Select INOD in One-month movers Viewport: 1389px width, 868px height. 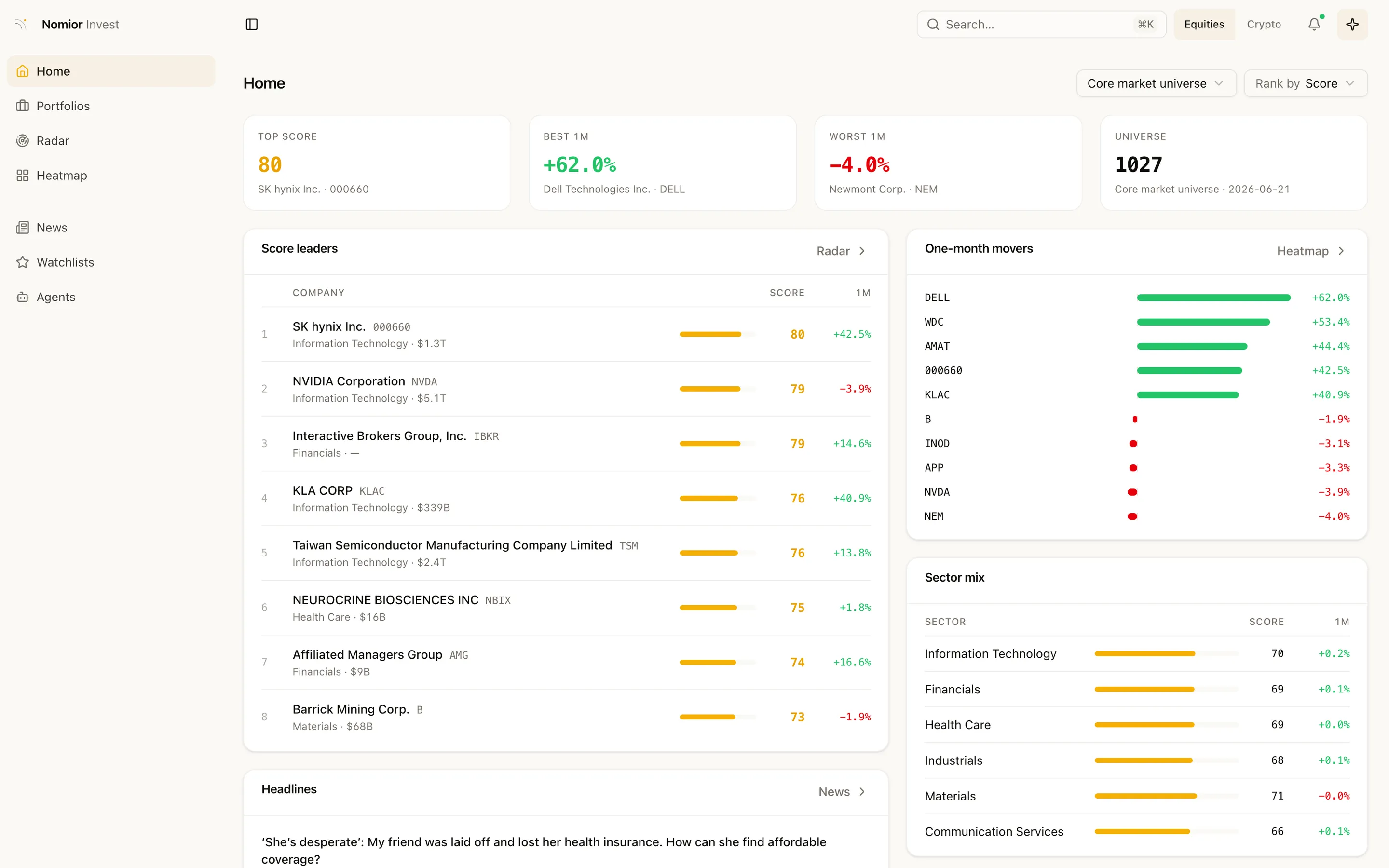[x=1137, y=443]
